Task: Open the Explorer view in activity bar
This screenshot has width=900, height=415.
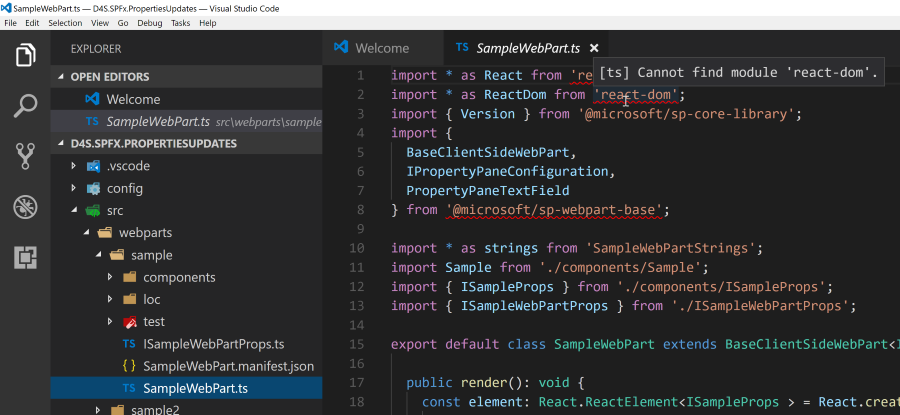Action: [x=25, y=55]
